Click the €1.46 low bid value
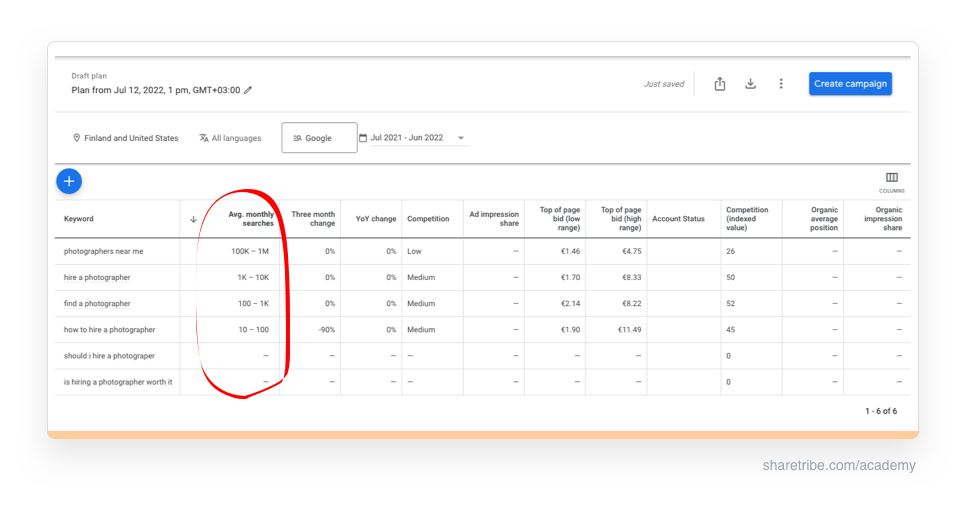 click(570, 251)
